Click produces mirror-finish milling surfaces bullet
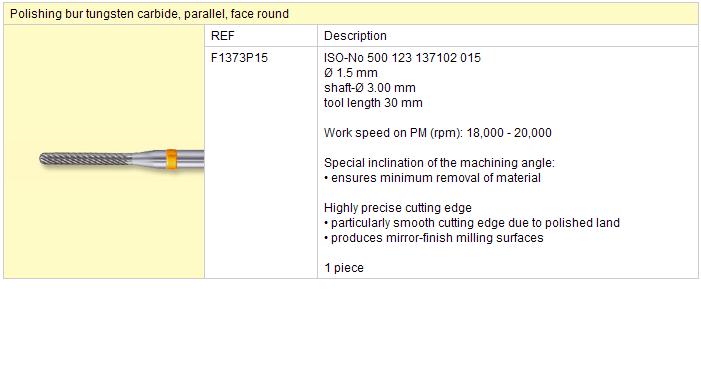The image size is (701, 391). 434,238
